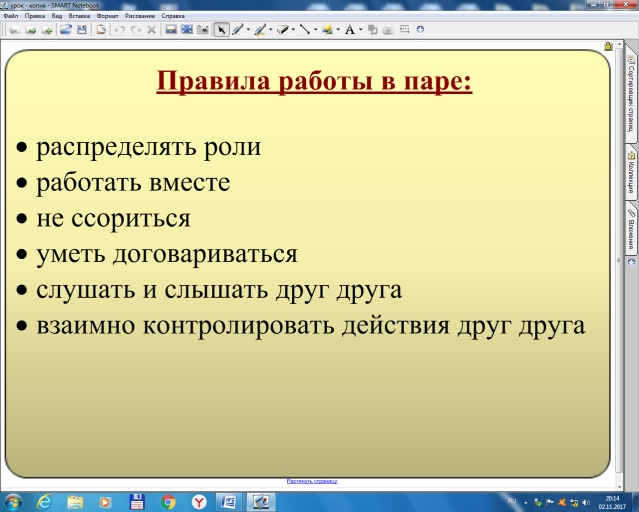Click the Растянуть страницу link
This screenshot has height=512, width=639.
click(312, 481)
